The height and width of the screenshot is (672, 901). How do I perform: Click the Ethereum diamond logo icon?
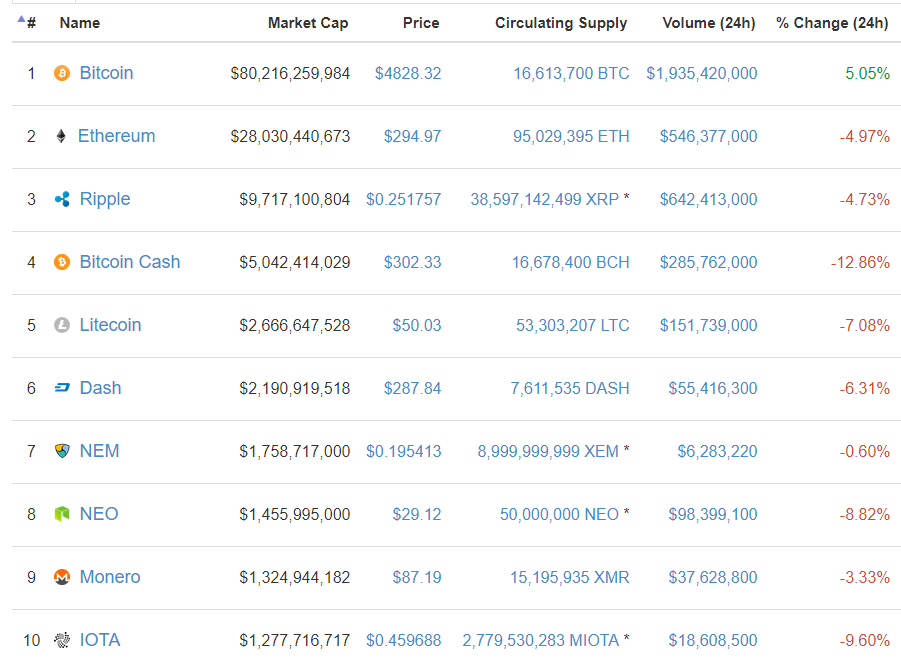pyautogui.click(x=61, y=136)
